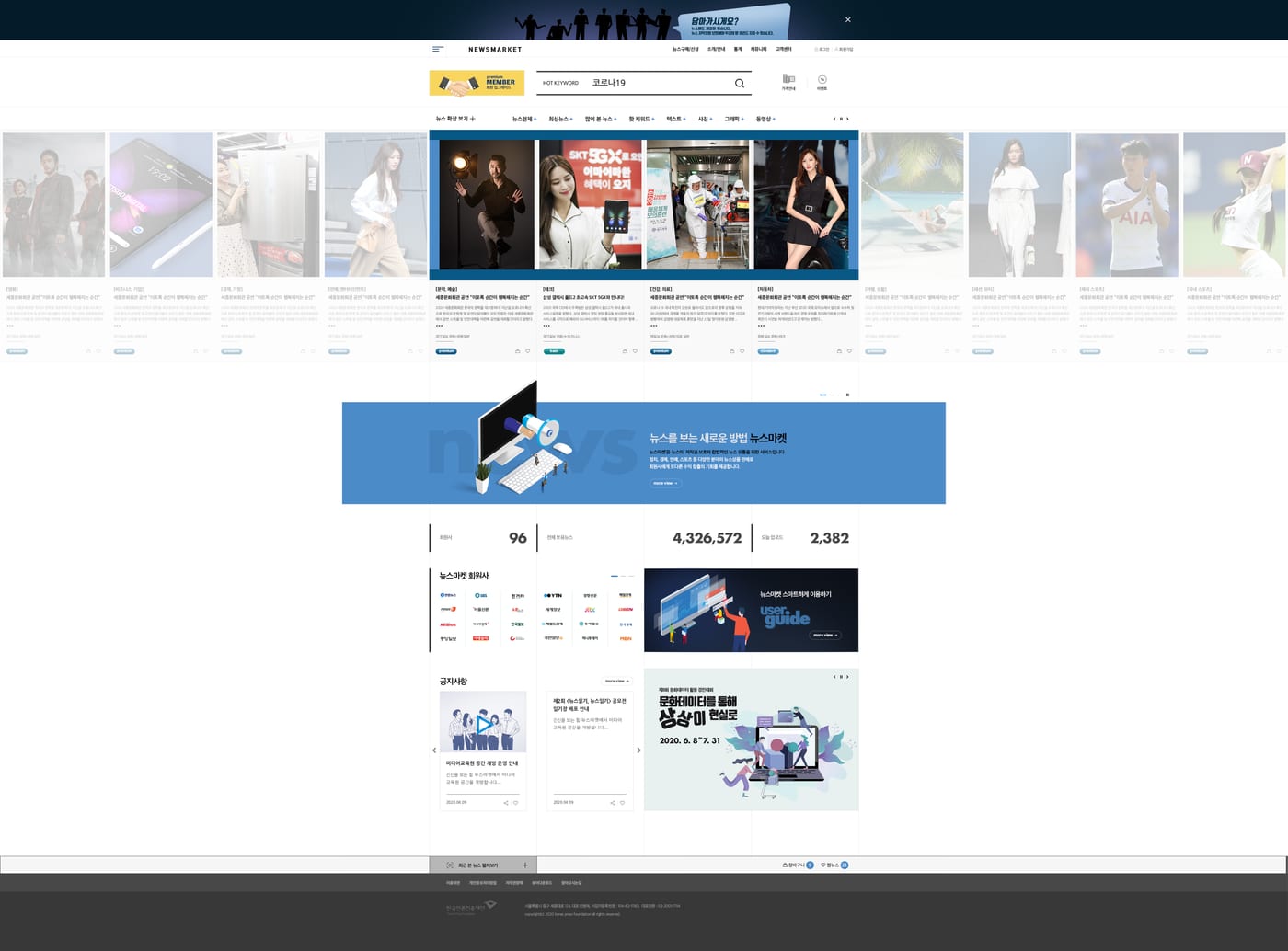Open 장바구니 cart in bottom bar
Screen dimensions: 1288x951
pyautogui.click(x=798, y=865)
